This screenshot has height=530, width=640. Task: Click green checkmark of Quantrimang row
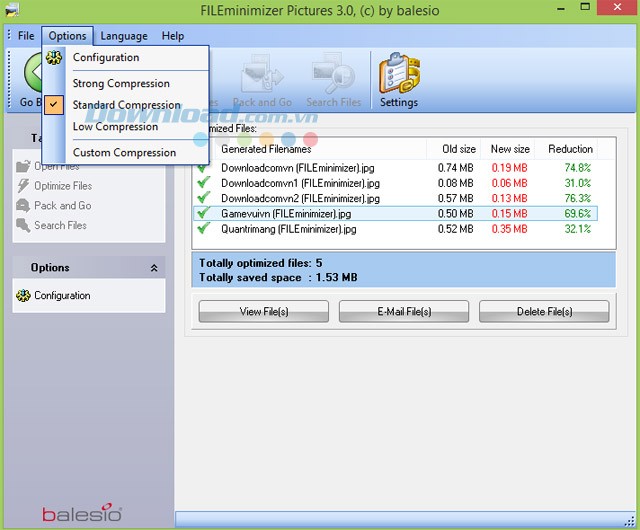[x=203, y=228]
